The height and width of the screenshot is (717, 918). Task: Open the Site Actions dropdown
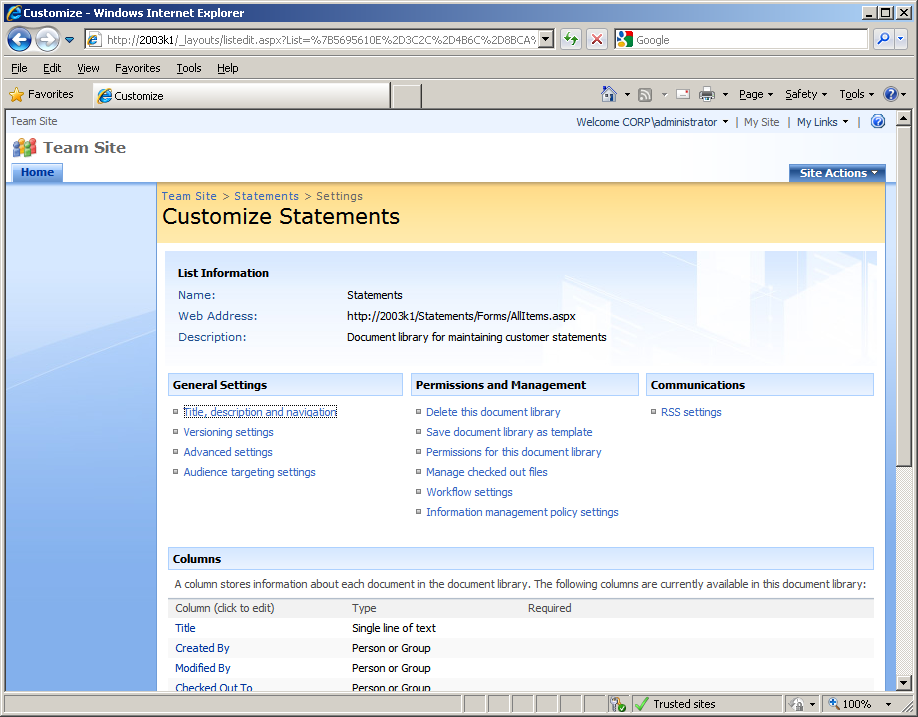(x=837, y=172)
